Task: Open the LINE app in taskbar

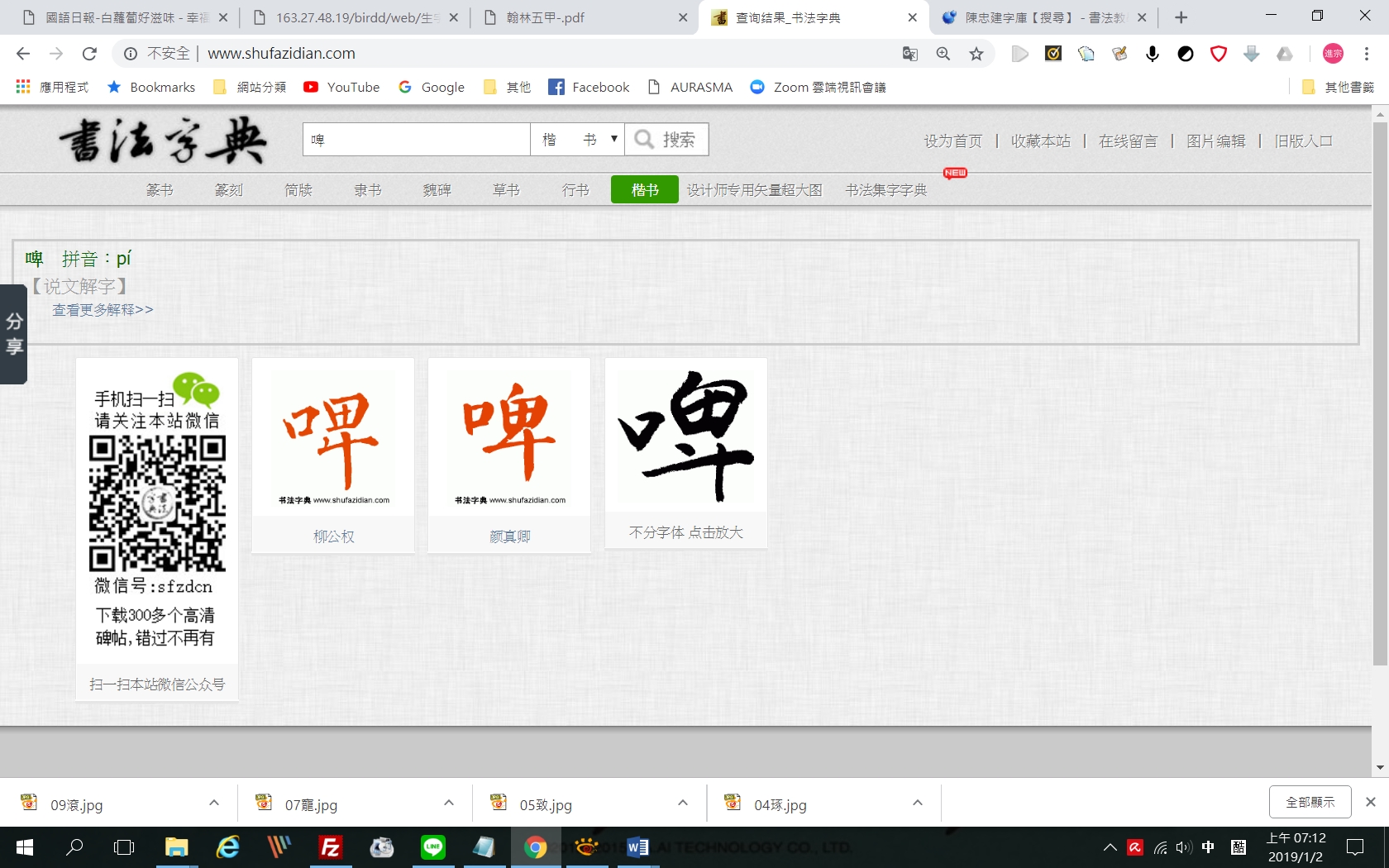Action: point(433,847)
